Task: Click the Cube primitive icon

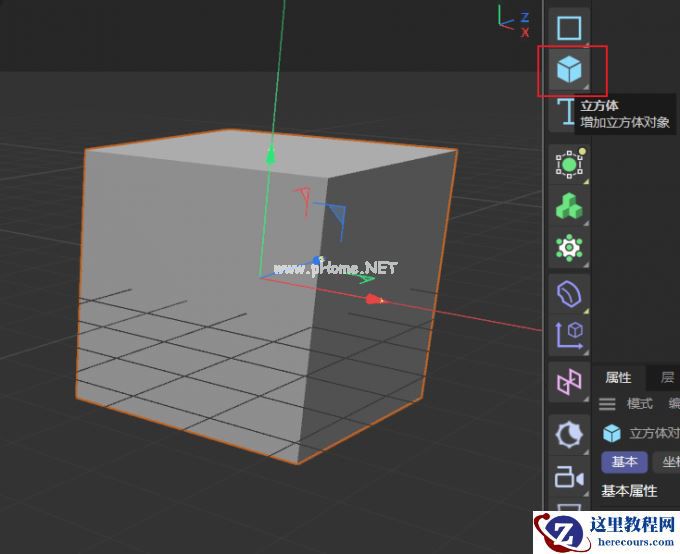Action: coord(569,70)
